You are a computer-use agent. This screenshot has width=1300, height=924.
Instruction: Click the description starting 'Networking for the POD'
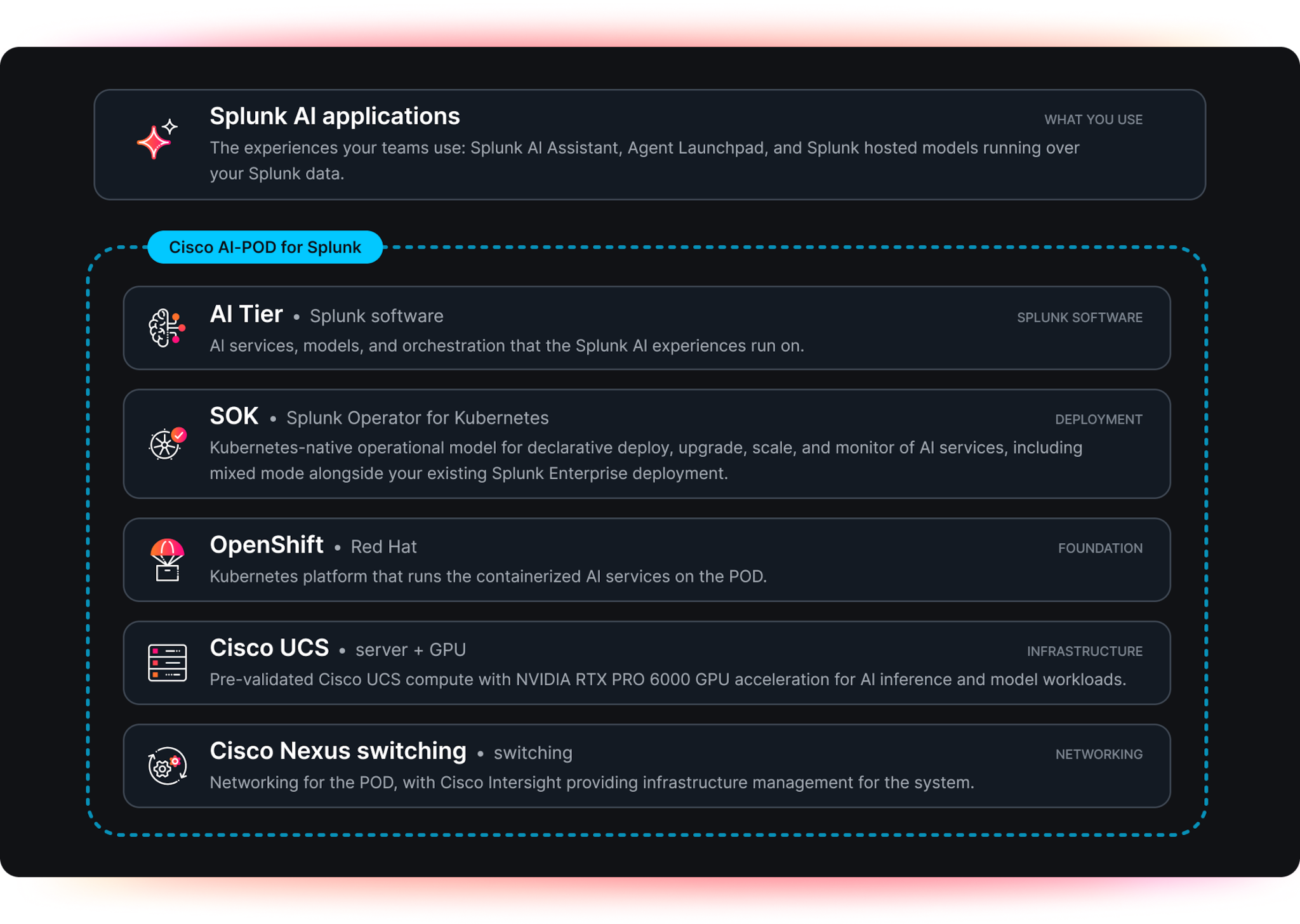pyautogui.click(x=592, y=782)
